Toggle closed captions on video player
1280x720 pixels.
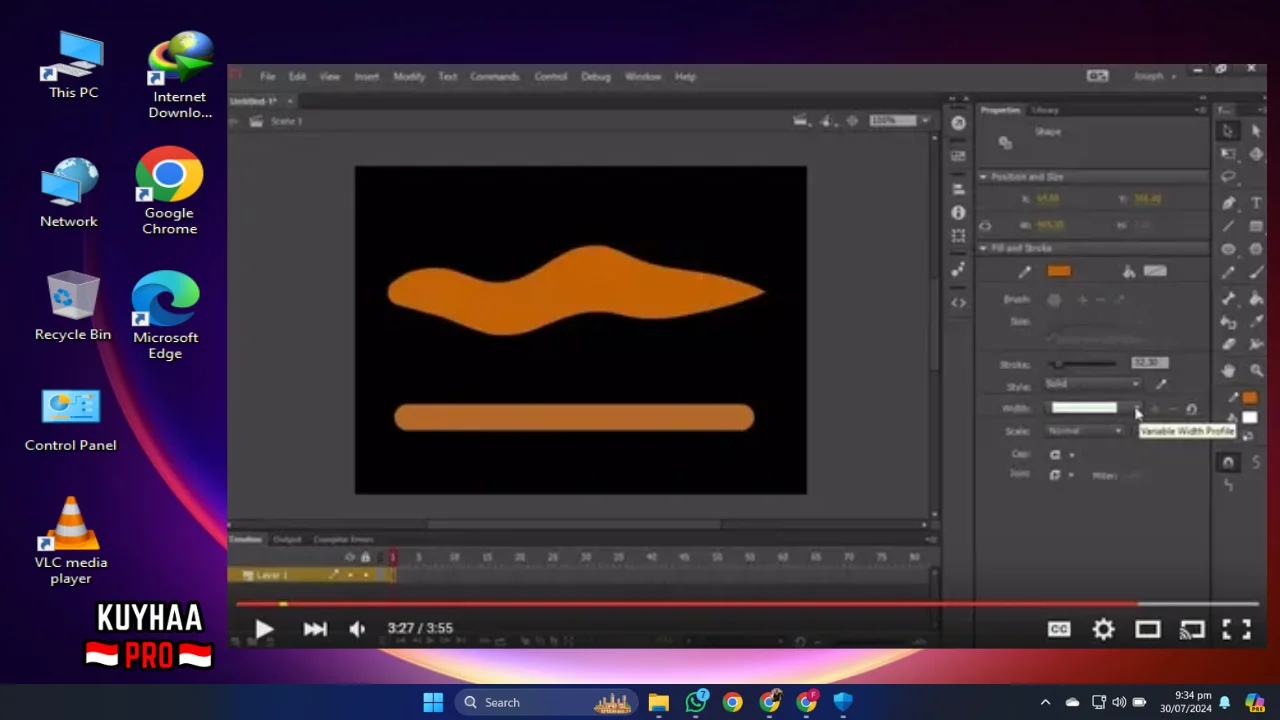[1059, 628]
